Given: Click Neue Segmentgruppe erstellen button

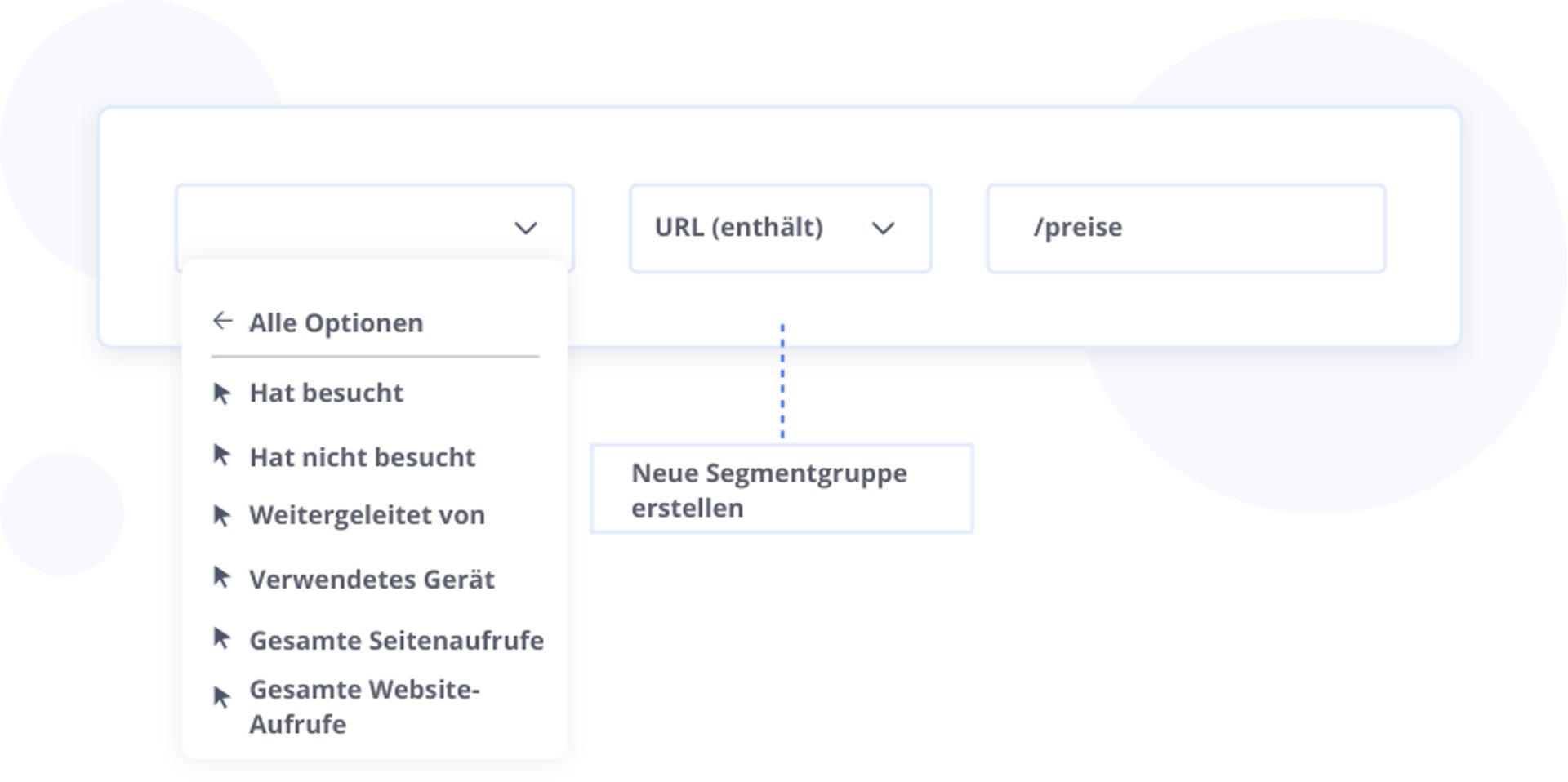Looking at the screenshot, I should tap(782, 490).
